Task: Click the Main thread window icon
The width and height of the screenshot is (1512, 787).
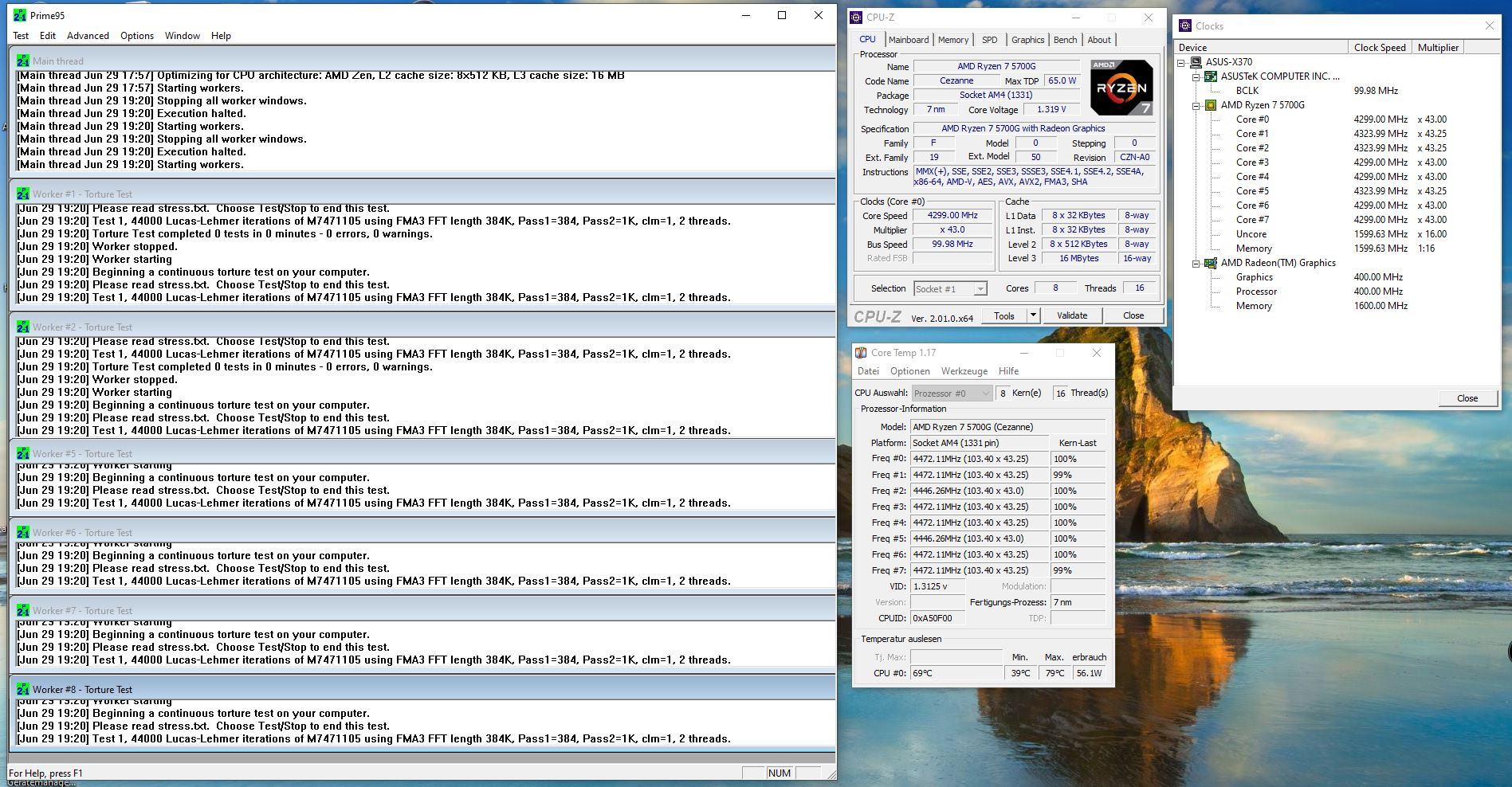Action: tap(23, 61)
